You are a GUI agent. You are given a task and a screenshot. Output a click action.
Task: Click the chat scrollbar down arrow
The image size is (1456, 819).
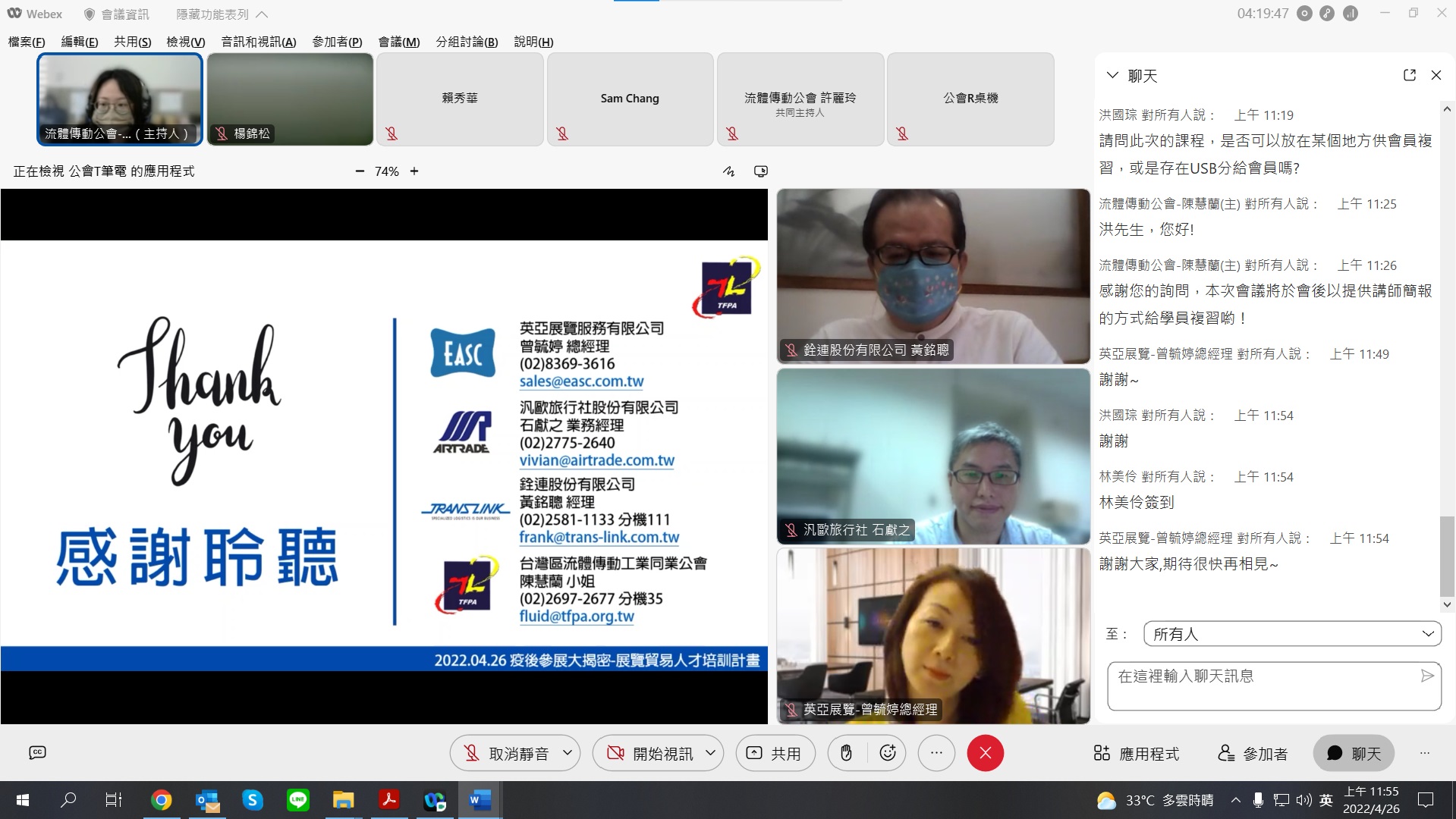[1447, 604]
